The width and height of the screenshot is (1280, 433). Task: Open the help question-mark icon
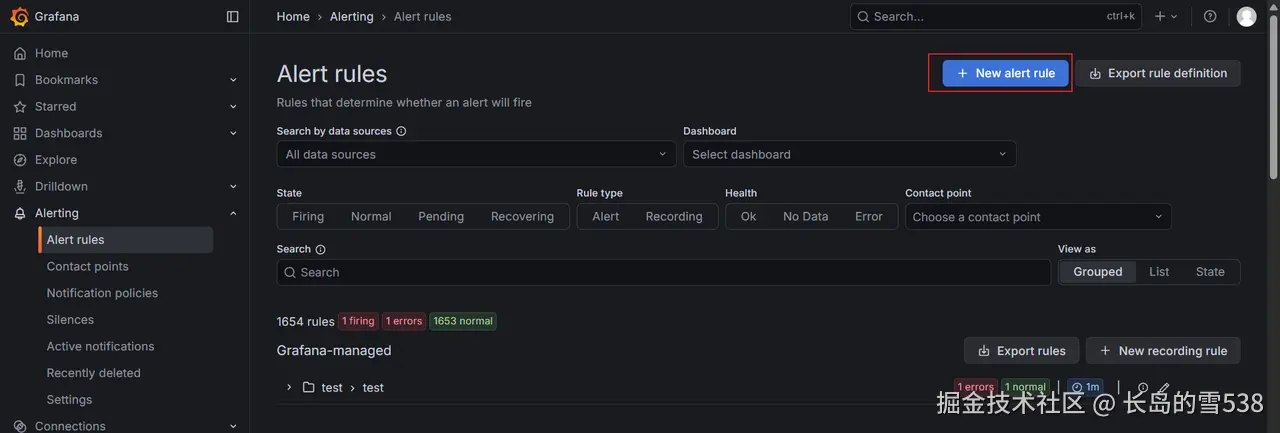point(1210,16)
